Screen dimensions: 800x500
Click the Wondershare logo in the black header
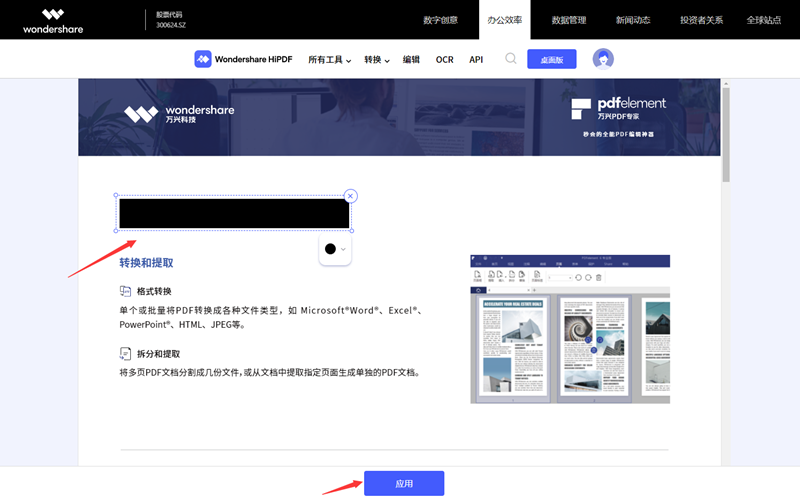pos(53,21)
